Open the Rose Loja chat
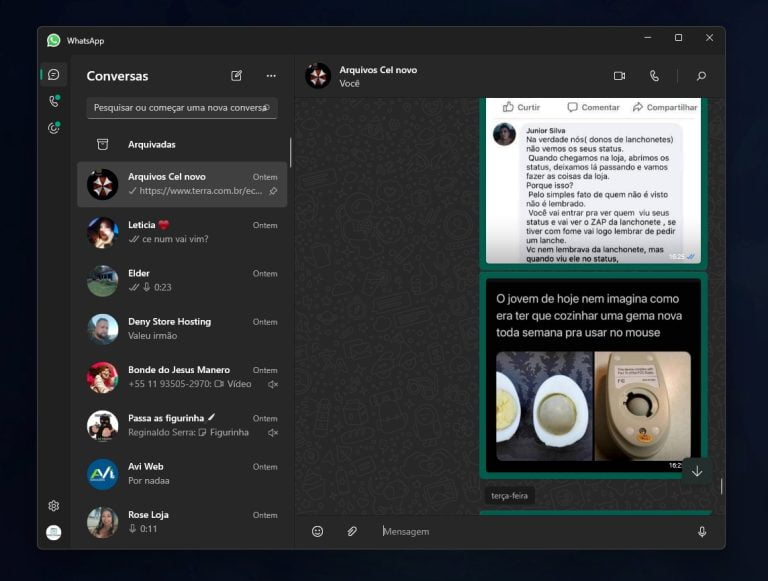The width and height of the screenshot is (768, 581). (x=182, y=522)
